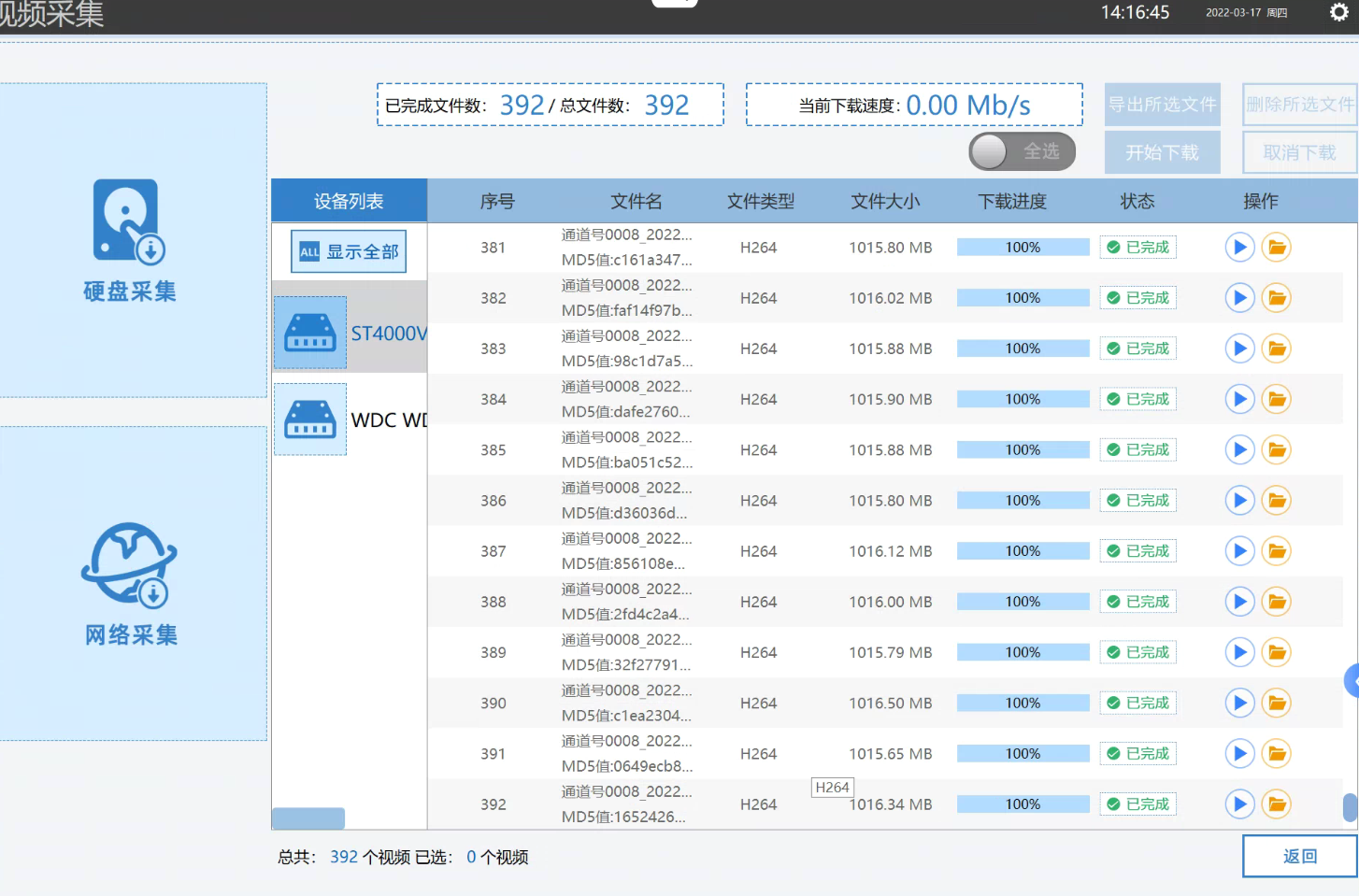Play the video in row 385

[x=1239, y=449]
